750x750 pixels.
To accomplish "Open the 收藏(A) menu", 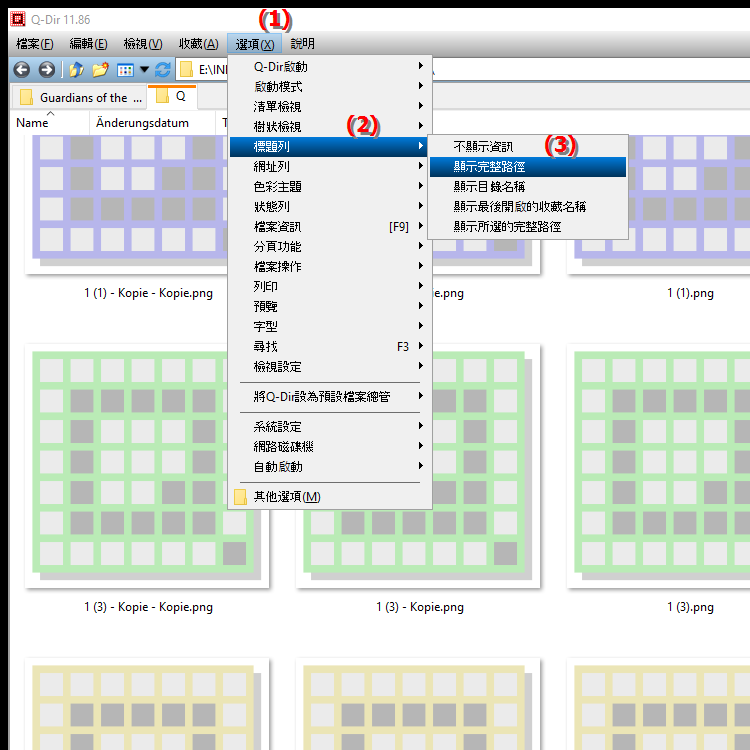I will tap(199, 44).
